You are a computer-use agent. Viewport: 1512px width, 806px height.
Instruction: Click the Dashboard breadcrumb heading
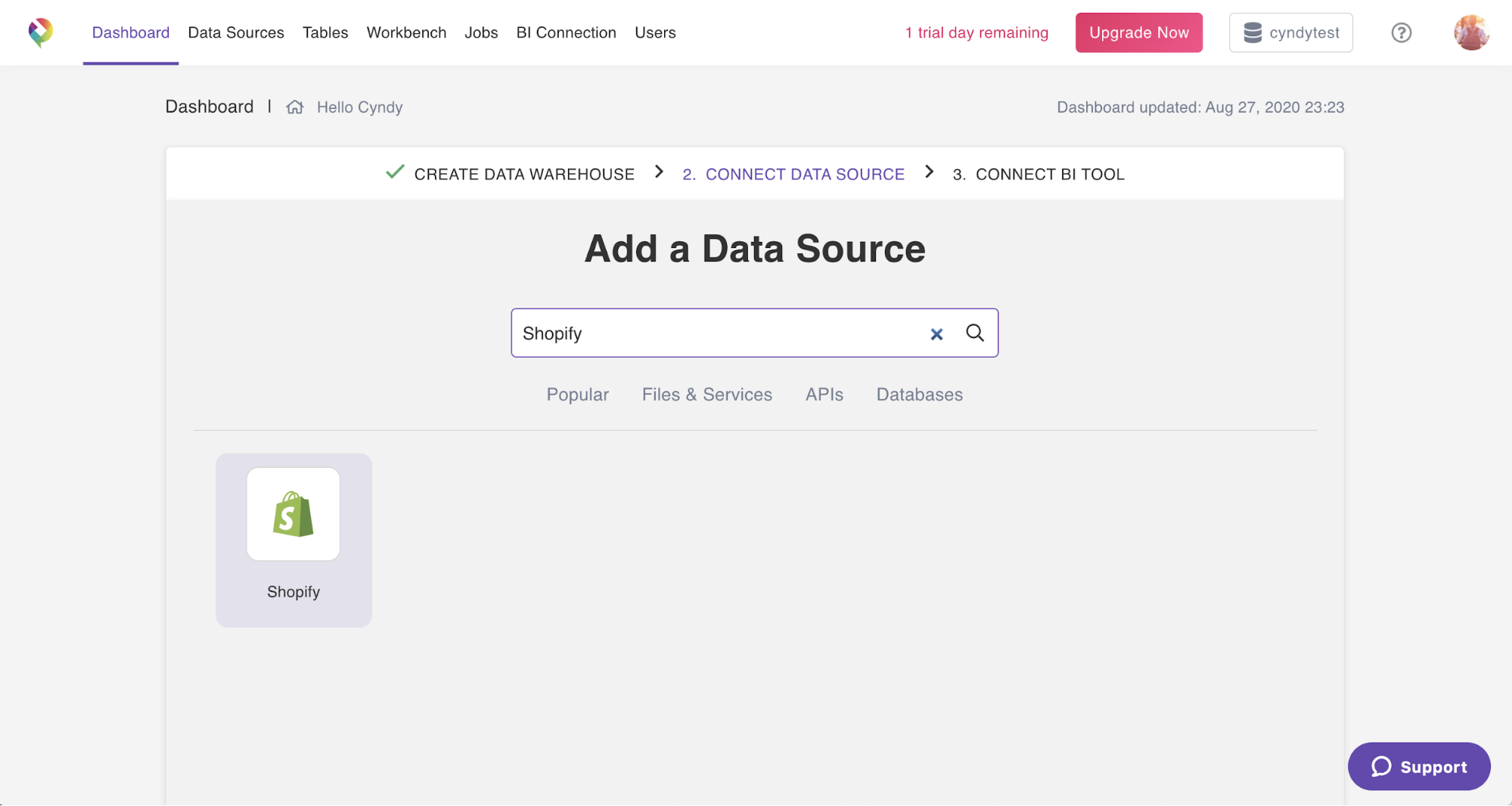coord(210,107)
